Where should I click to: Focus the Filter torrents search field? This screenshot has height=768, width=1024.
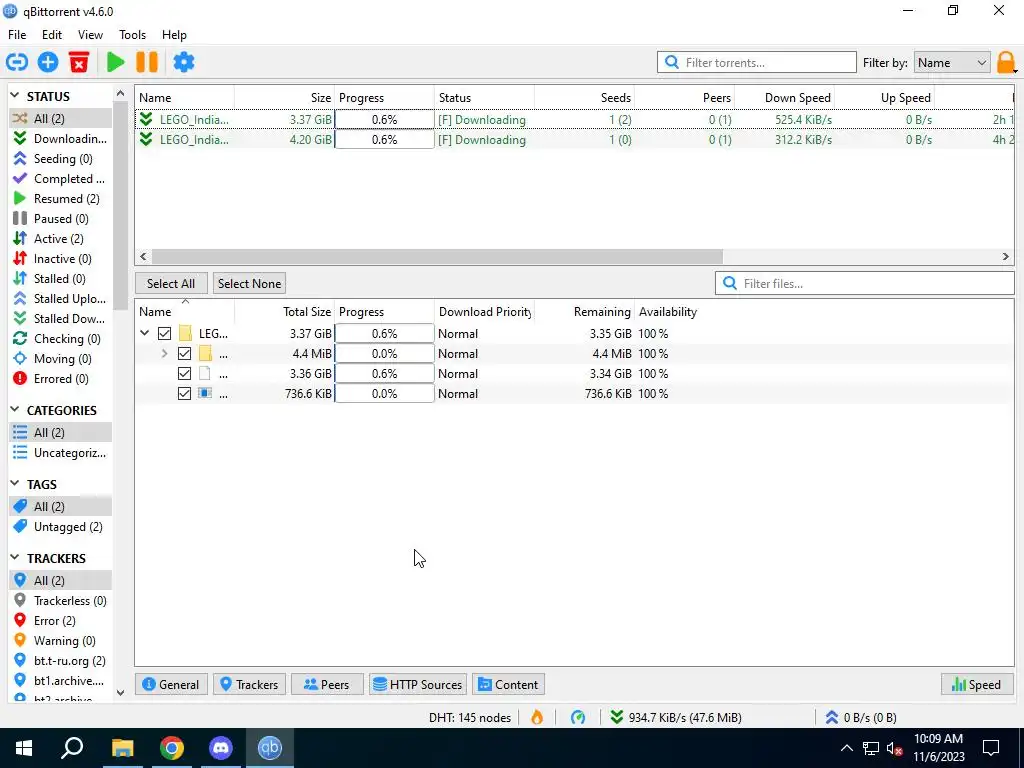point(757,63)
